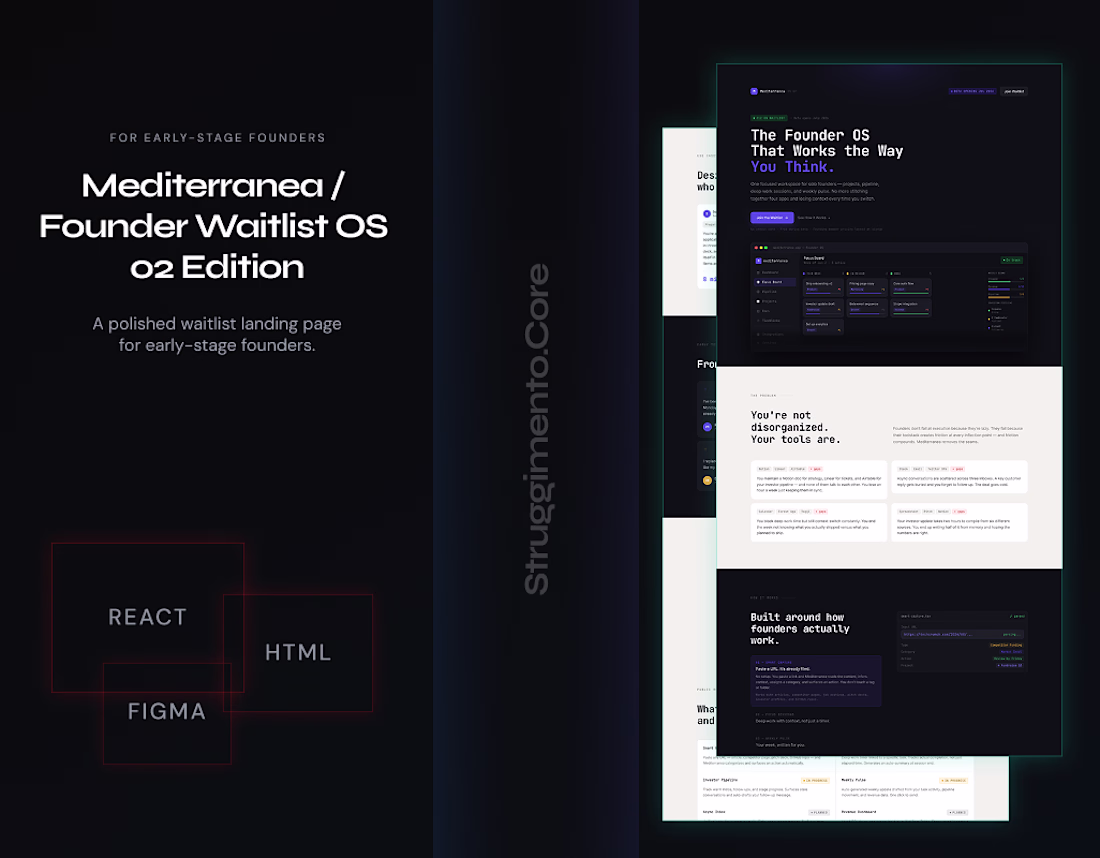Image resolution: width=1100 pixels, height=858 pixels.
Task: Click 'Revenue Dashboard' row in background page
Action: tap(904, 812)
